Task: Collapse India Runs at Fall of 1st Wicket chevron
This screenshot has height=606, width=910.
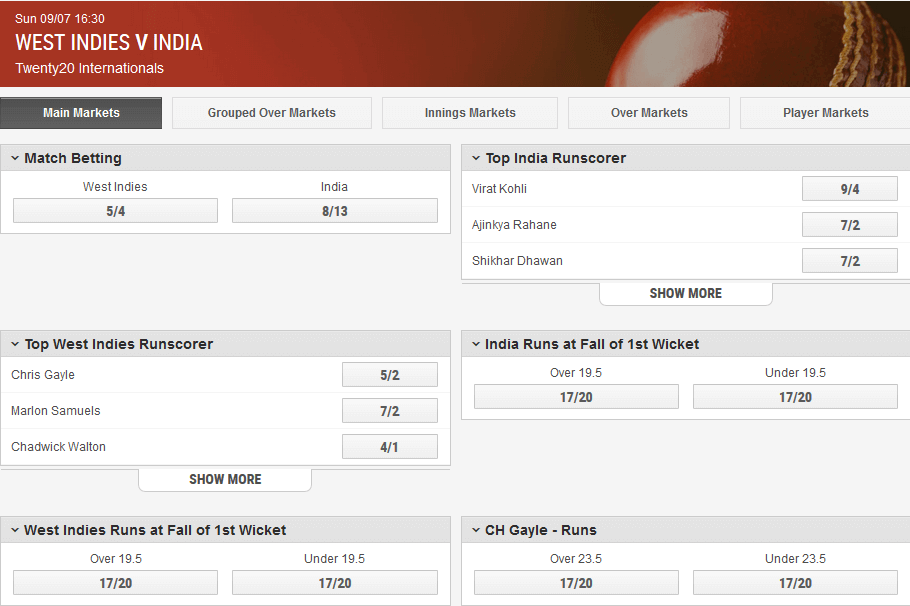Action: point(476,344)
